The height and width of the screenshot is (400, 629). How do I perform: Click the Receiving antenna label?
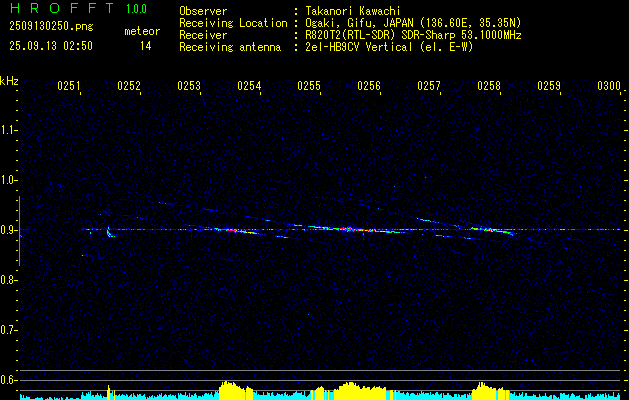(230, 47)
